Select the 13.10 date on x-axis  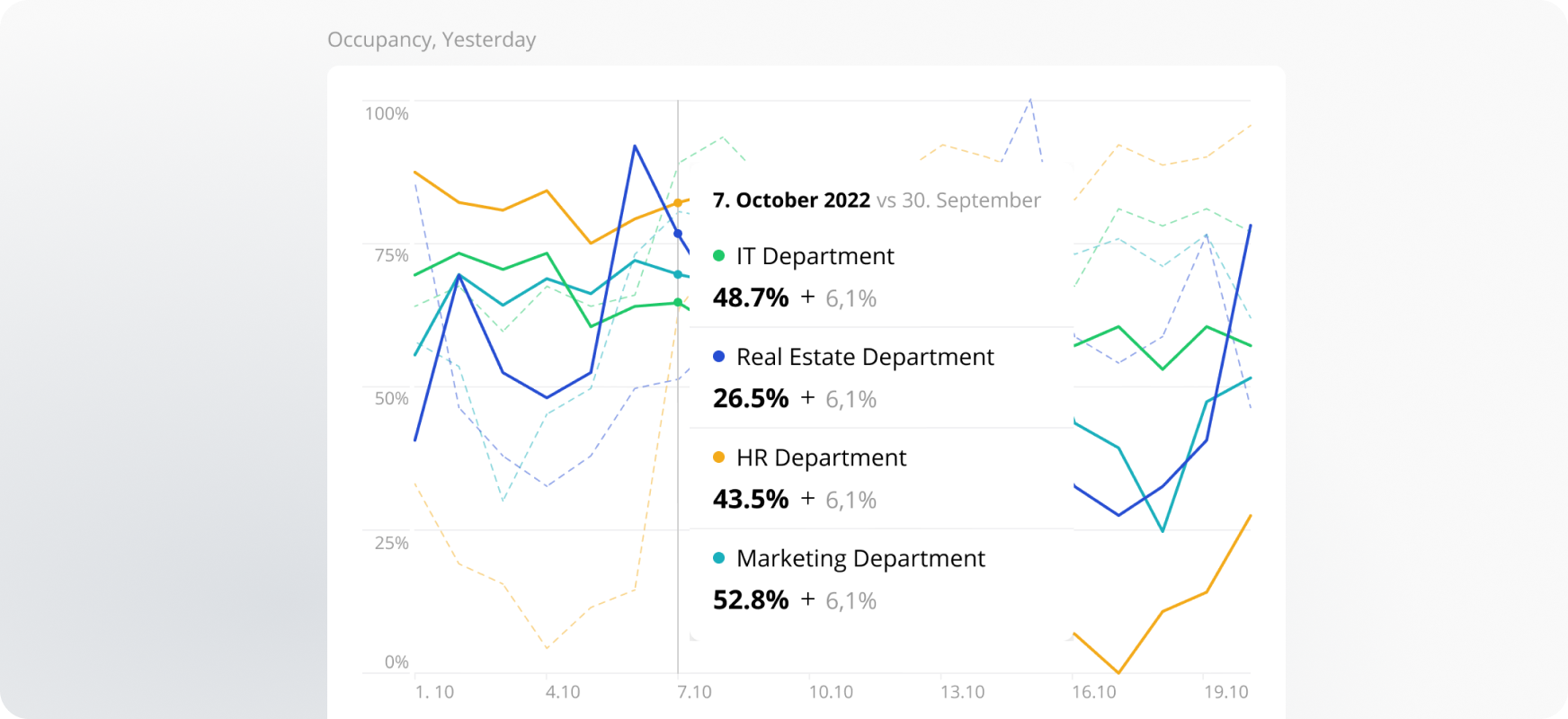(x=962, y=692)
